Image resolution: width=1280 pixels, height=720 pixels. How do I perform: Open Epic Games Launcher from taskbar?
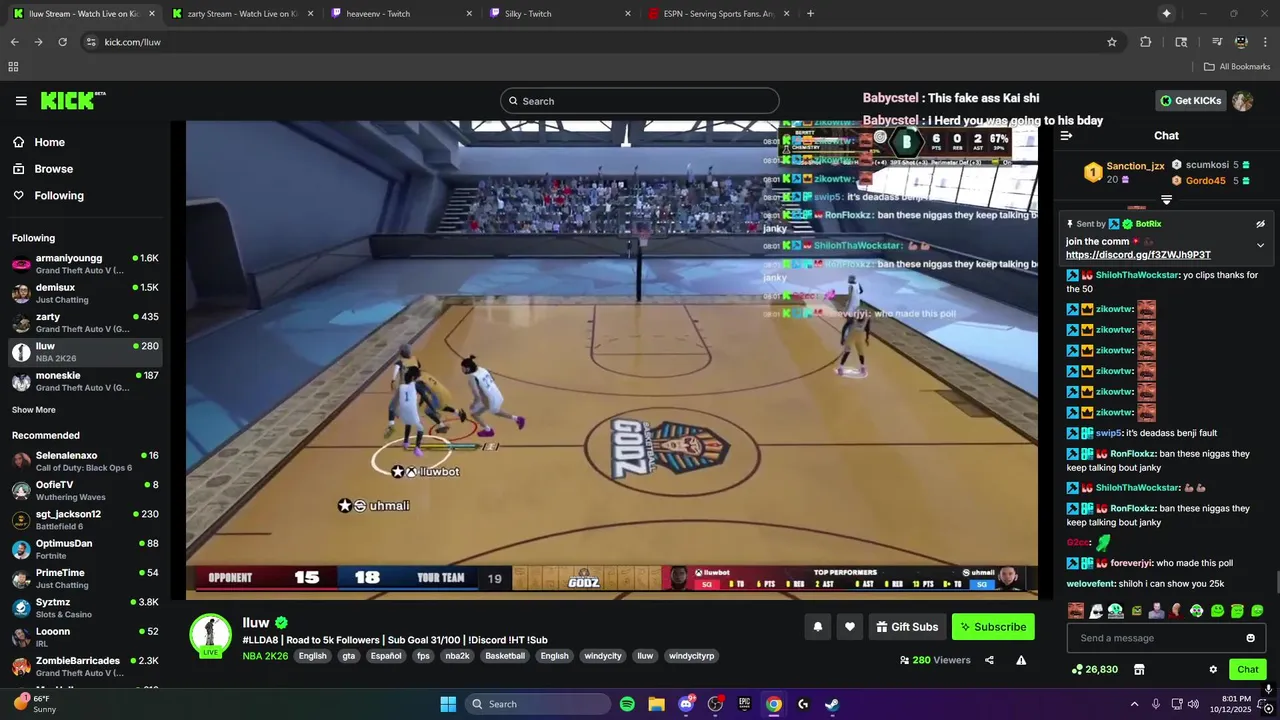coord(744,704)
